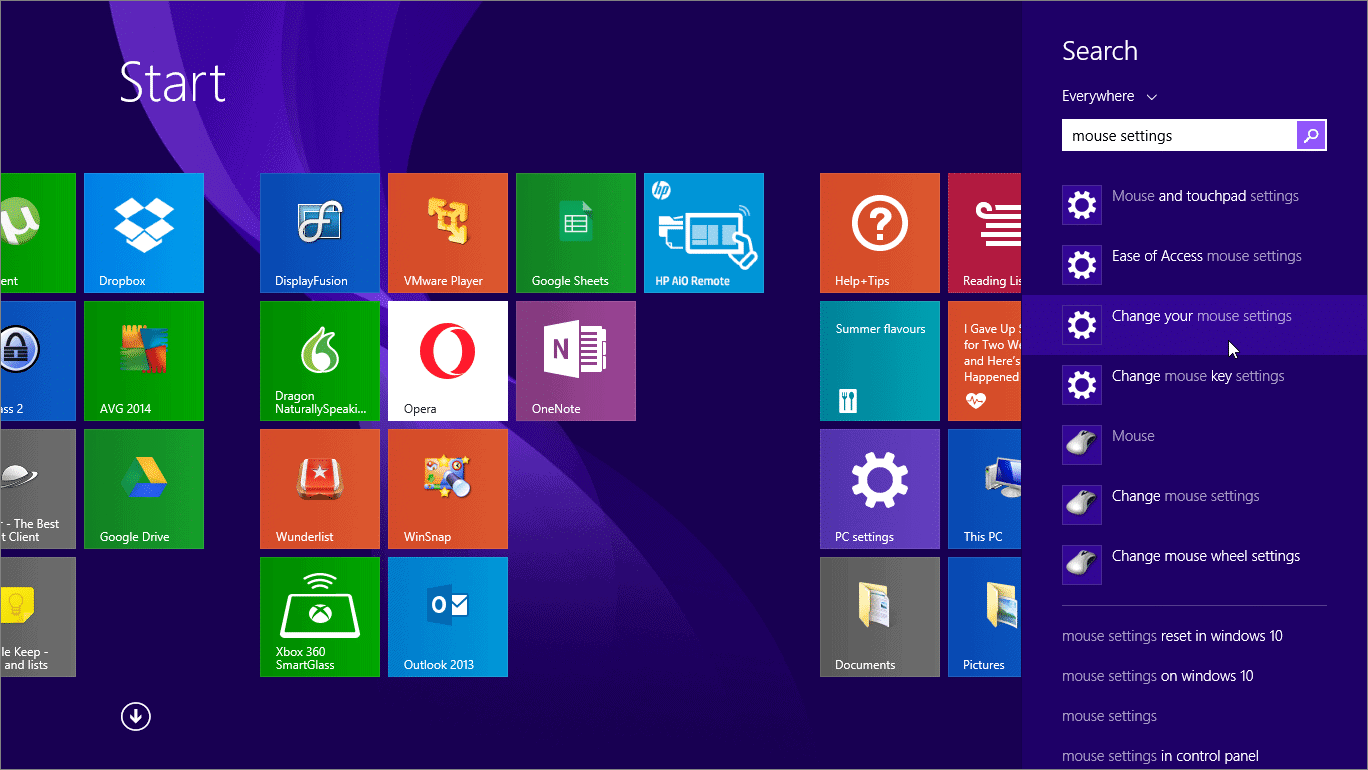Click the search magnifier button
Image resolution: width=1368 pixels, height=770 pixels.
tap(1311, 136)
